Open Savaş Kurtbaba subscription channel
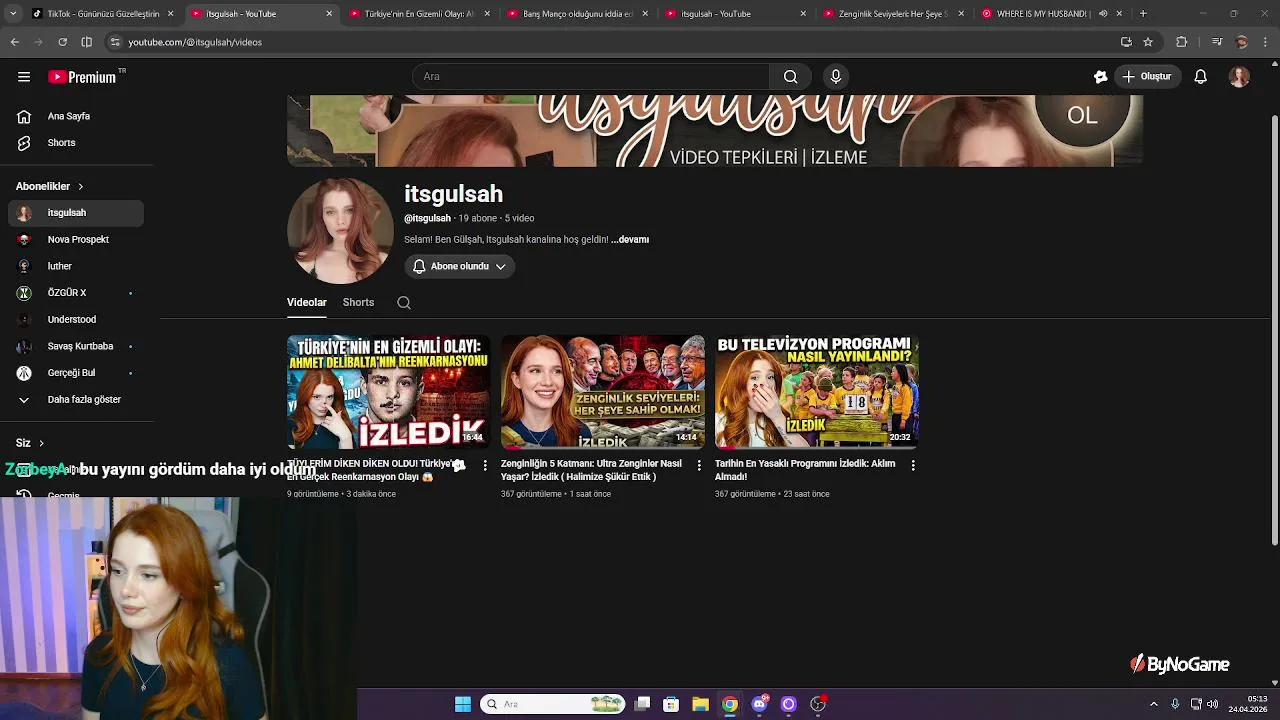 click(76, 346)
